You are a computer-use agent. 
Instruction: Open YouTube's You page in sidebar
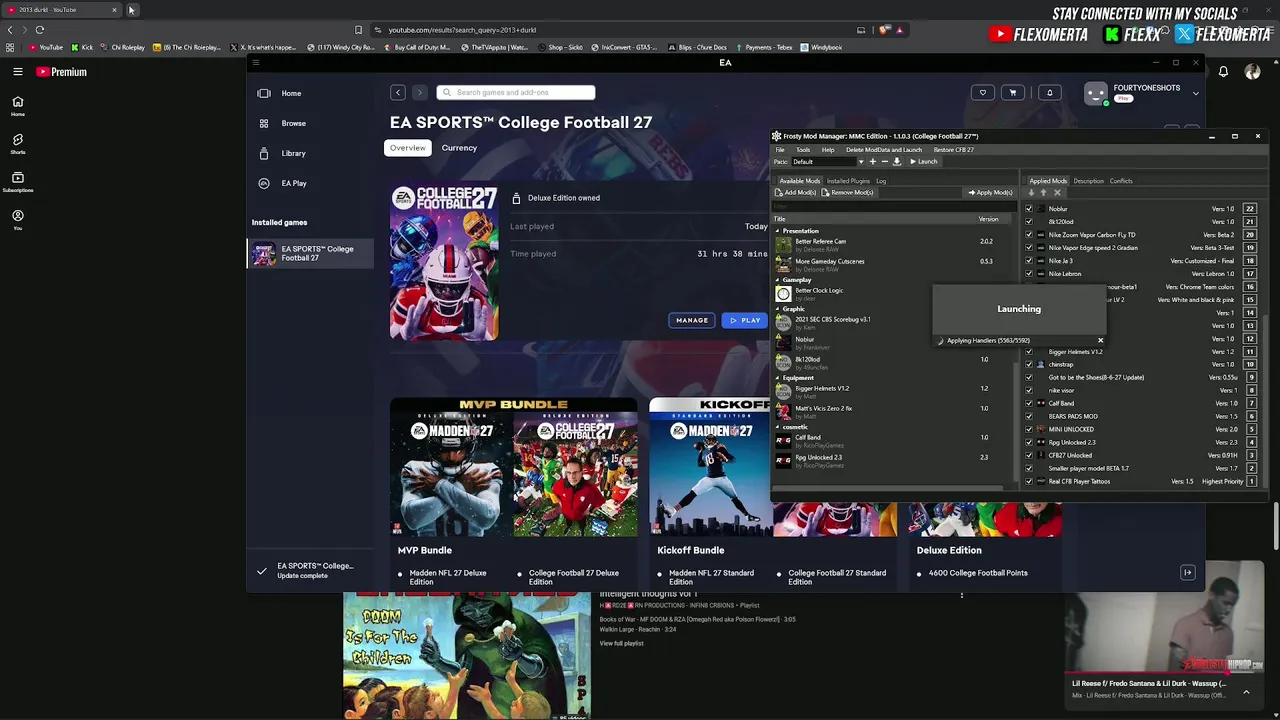pos(17,220)
